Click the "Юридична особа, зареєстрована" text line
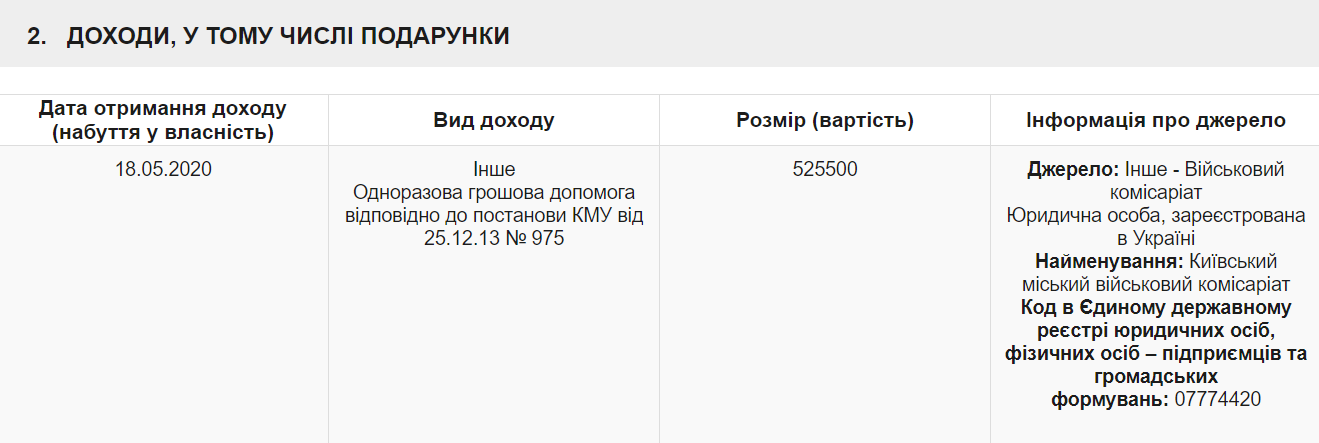Screen dimensions: 1319x443 tap(1155, 216)
